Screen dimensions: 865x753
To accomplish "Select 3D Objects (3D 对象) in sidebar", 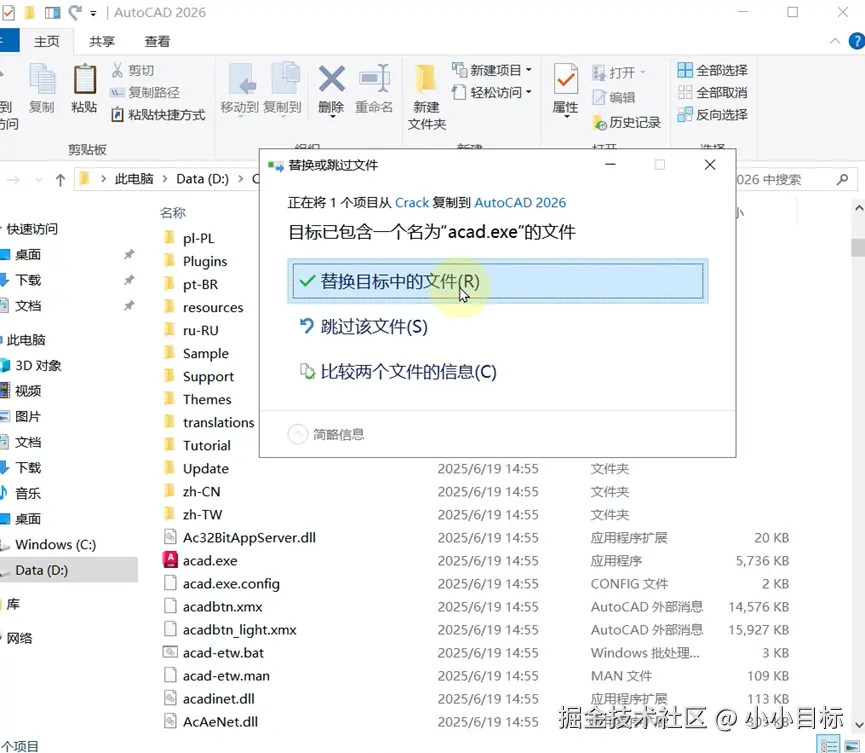I will (38, 365).
